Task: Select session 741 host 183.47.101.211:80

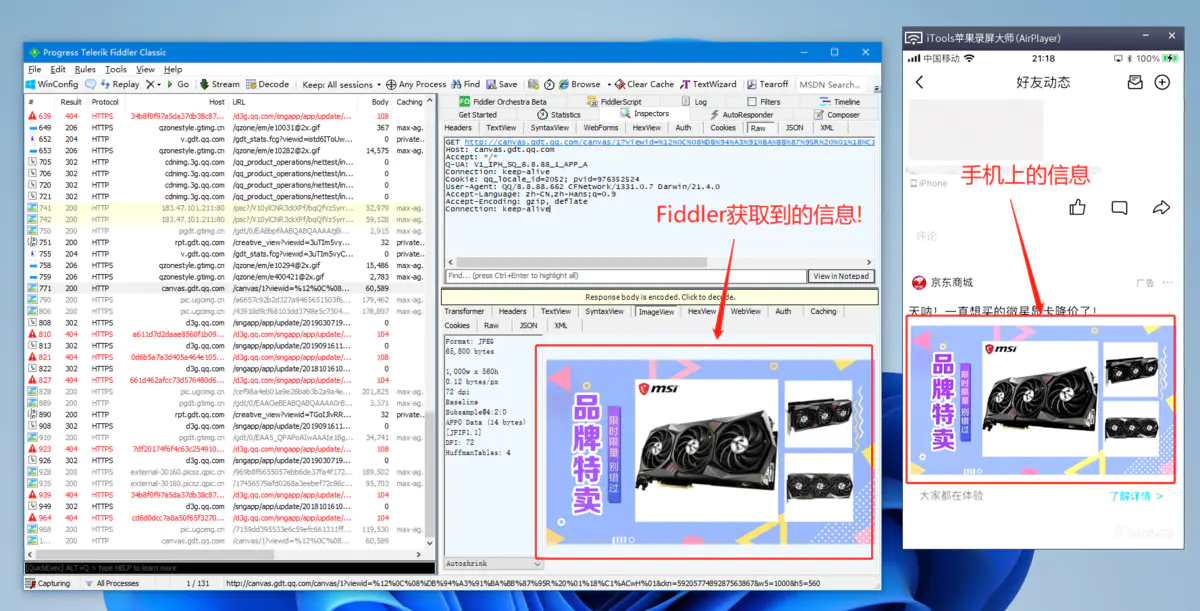Action: (225, 208)
